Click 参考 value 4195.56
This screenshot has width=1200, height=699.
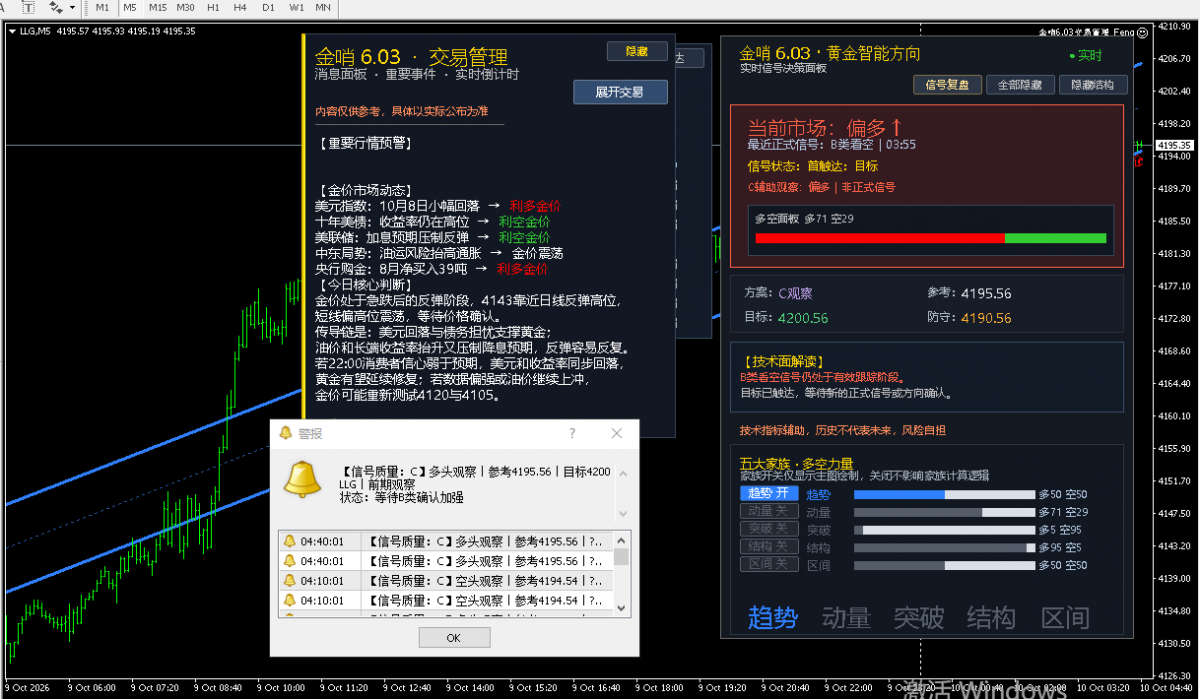pyautogui.click(x=986, y=293)
